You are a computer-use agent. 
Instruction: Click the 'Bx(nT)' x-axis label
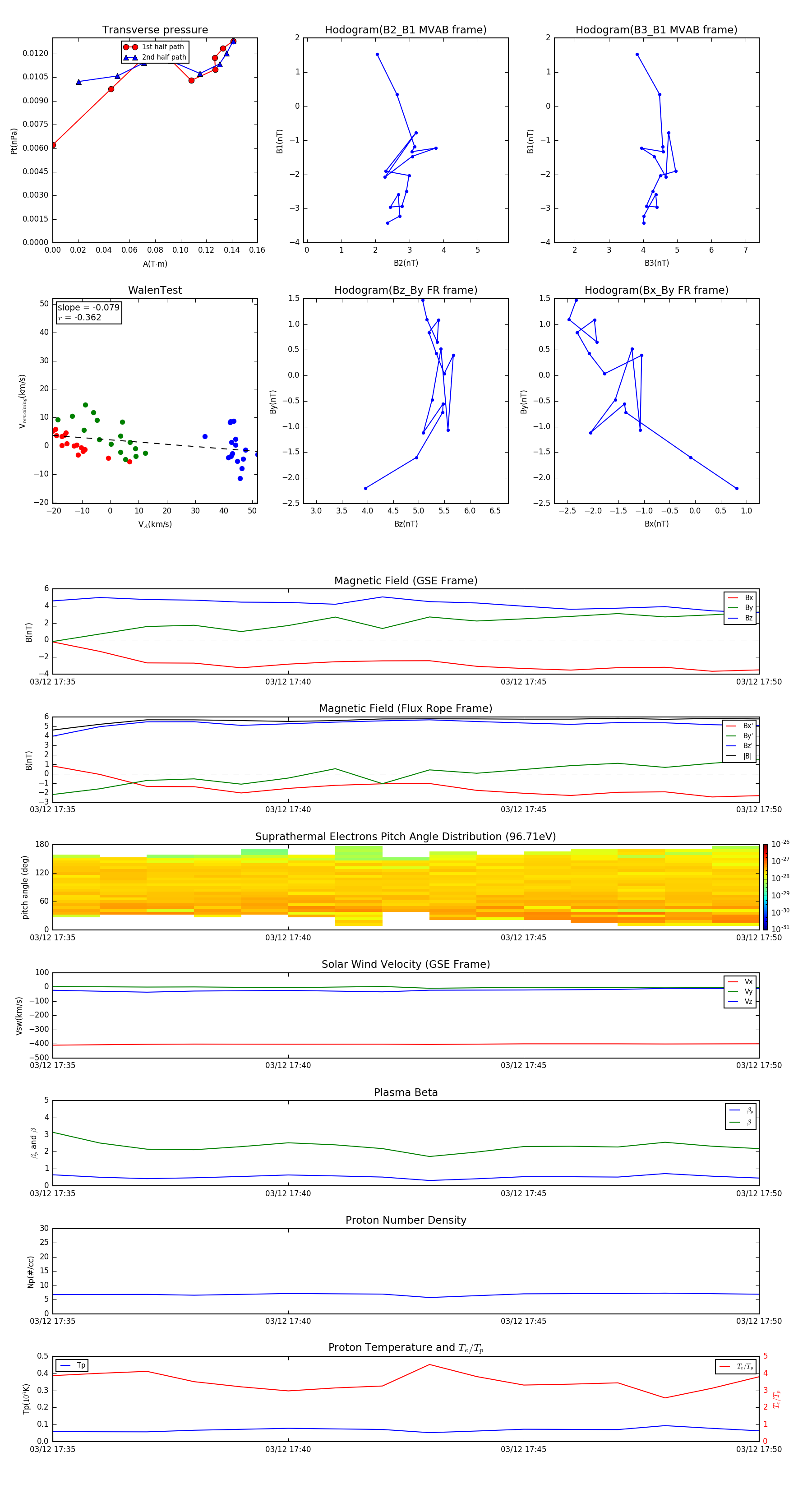(656, 524)
